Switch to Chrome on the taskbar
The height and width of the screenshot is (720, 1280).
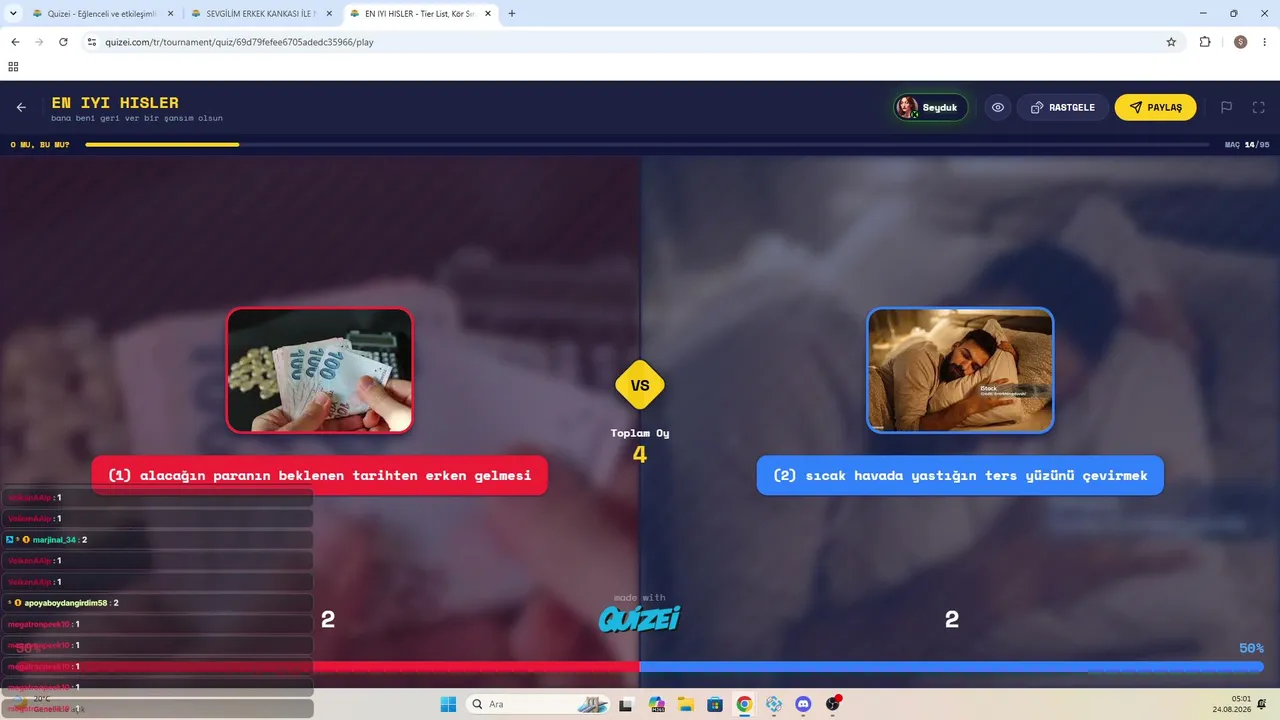(744, 704)
